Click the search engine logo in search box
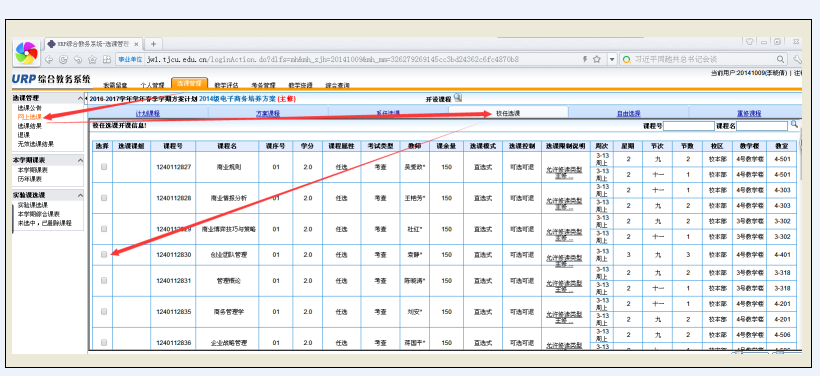 (627, 60)
